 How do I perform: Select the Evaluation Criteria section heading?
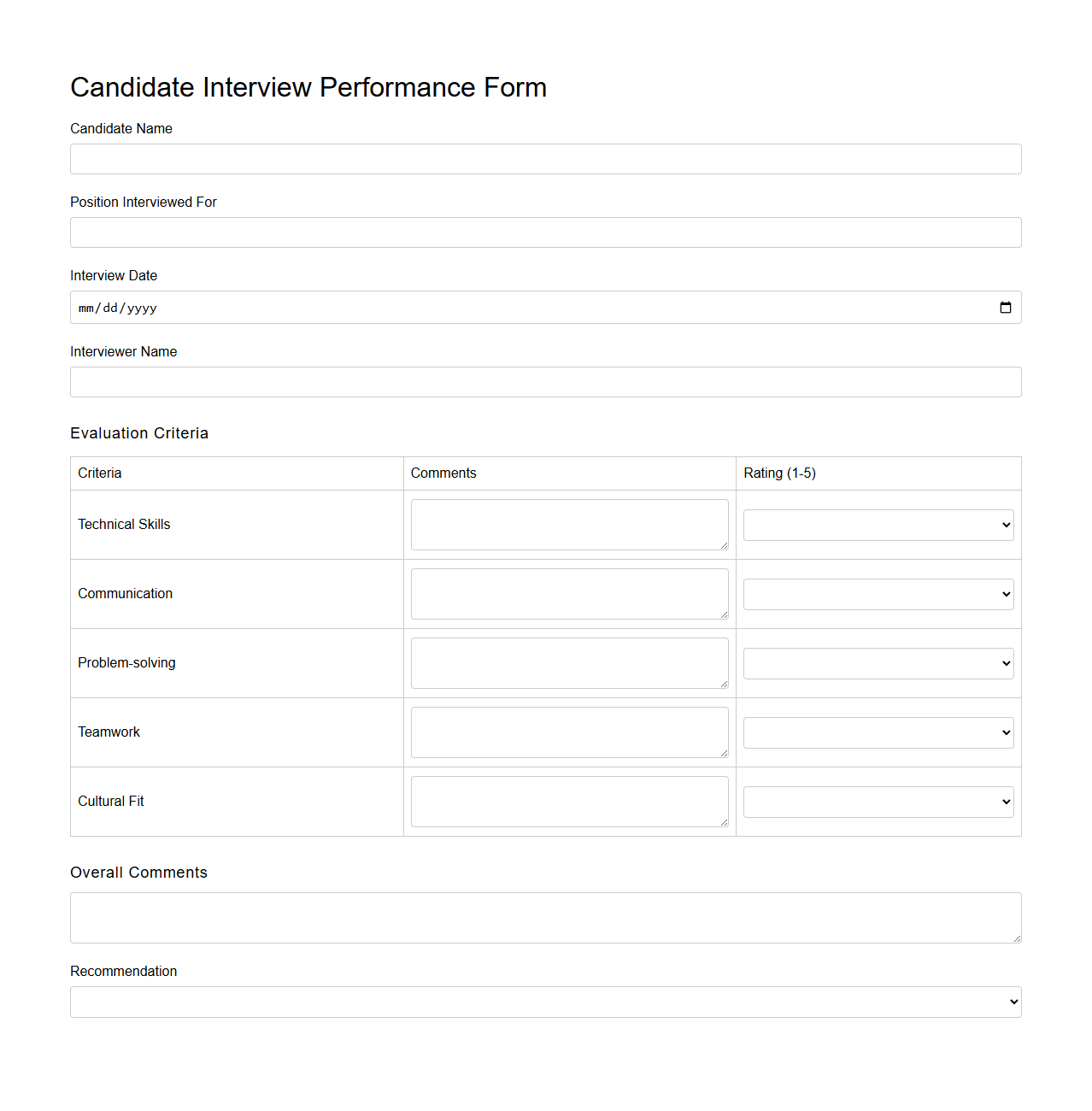click(139, 433)
